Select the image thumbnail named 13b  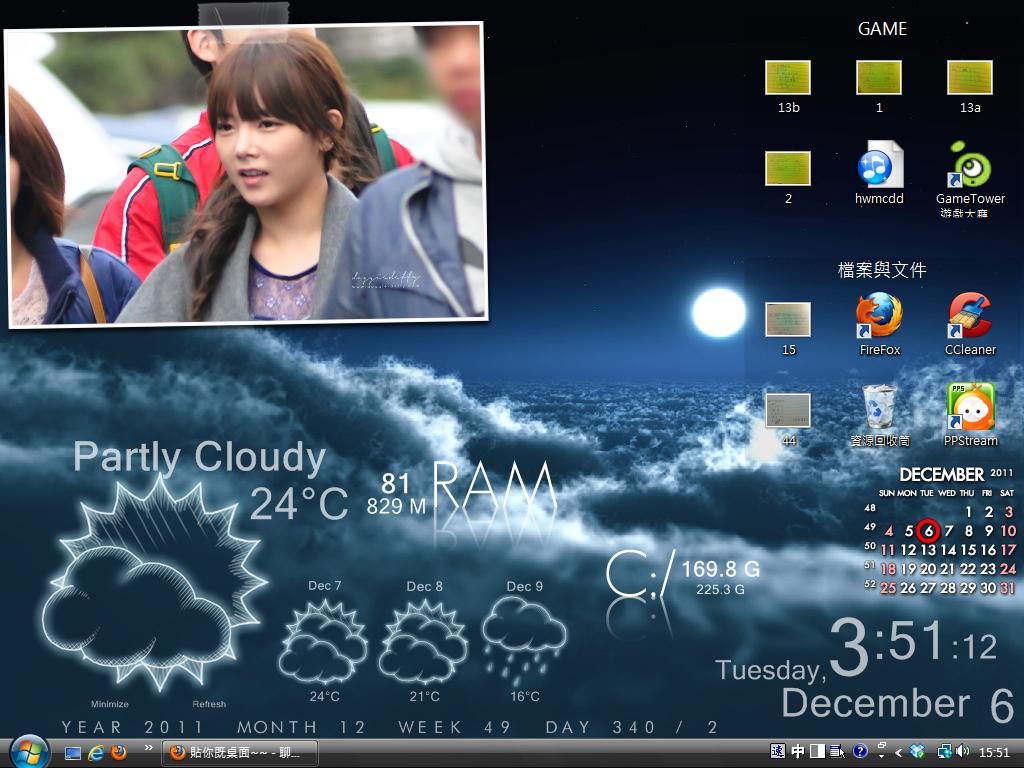[788, 78]
